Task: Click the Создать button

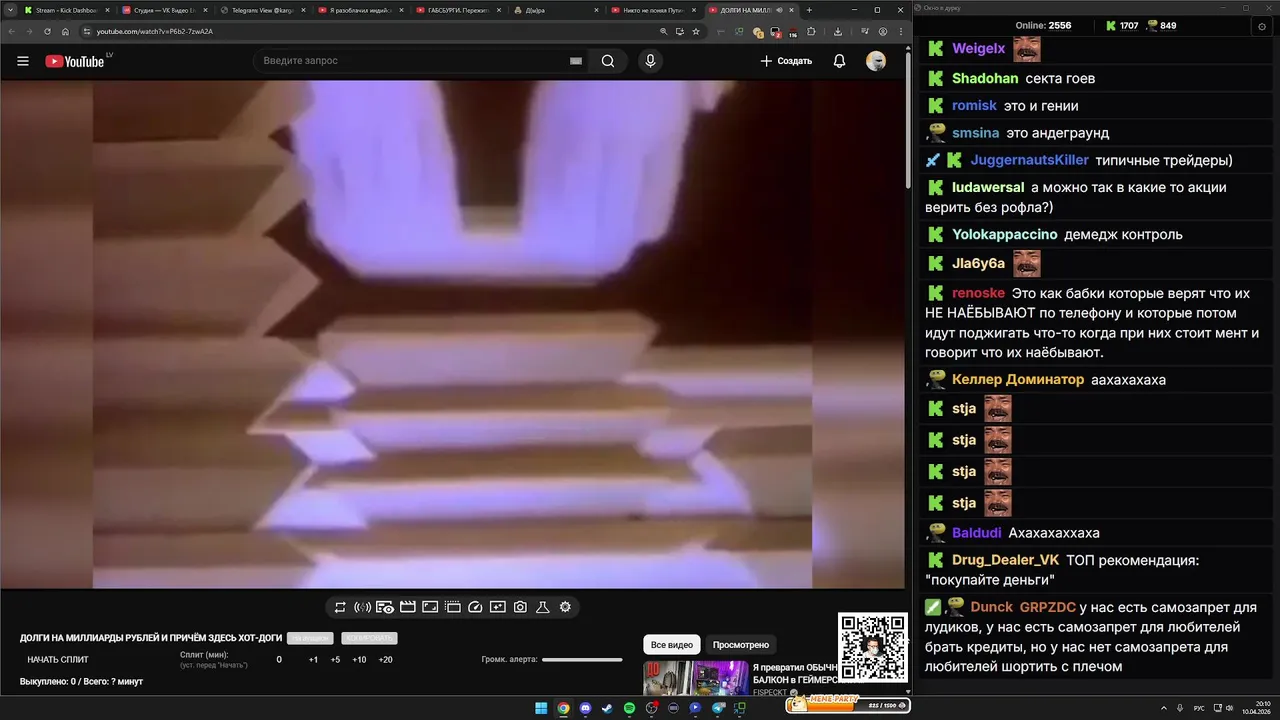Action: coord(786,61)
